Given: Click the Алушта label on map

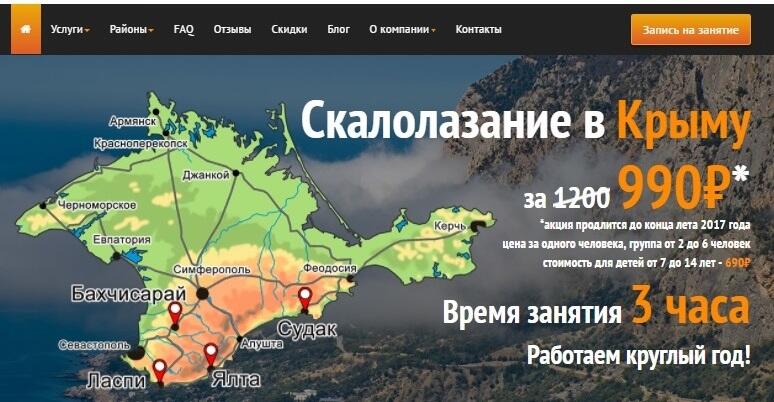Looking at the screenshot, I should (x=262, y=344).
